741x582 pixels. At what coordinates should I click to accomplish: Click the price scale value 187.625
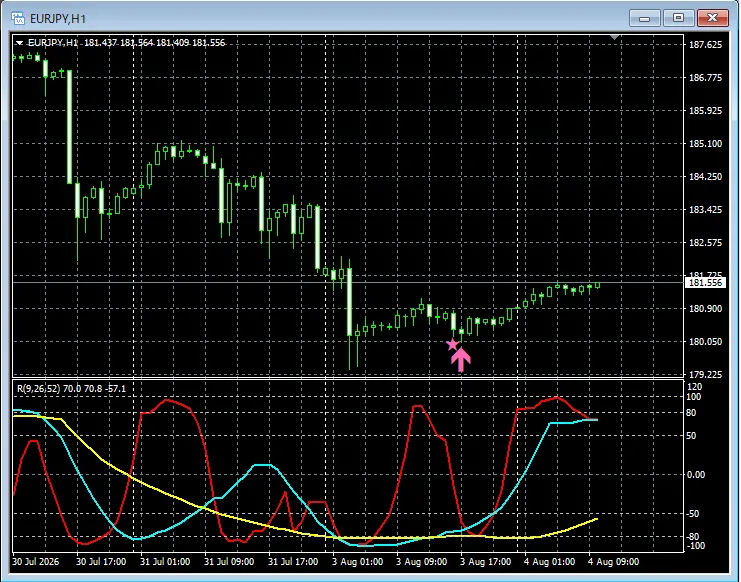click(x=706, y=45)
